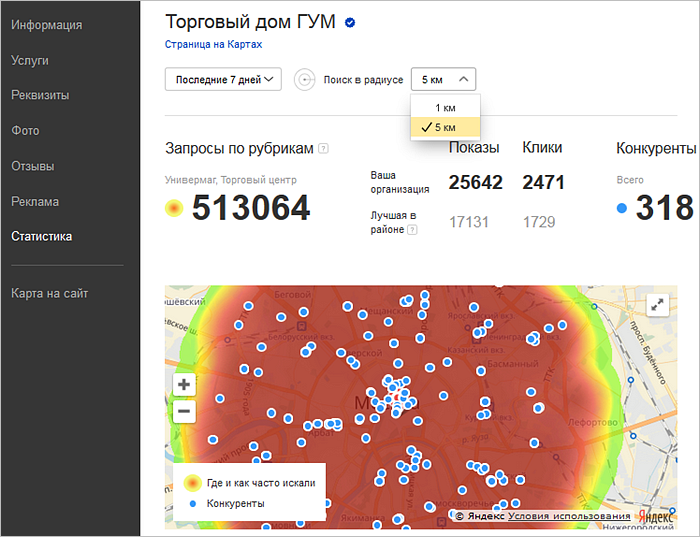Click the Где и как часто искали legend icon
The image size is (700, 537).
tap(193, 483)
